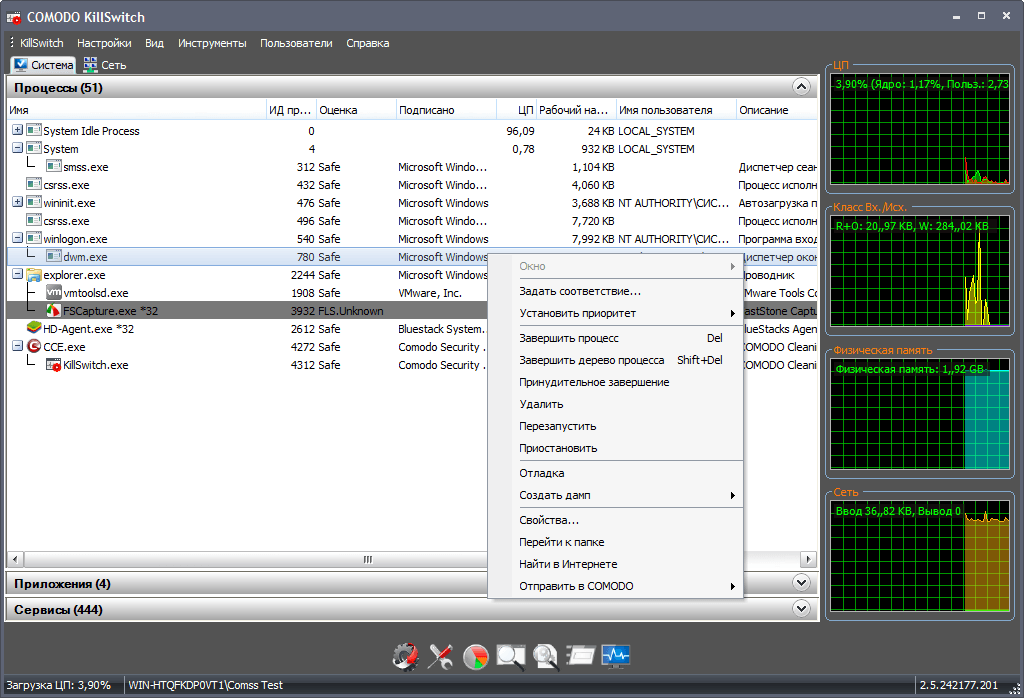
Task: Click the blue monitor pulse icon
Action: pyautogui.click(x=616, y=656)
